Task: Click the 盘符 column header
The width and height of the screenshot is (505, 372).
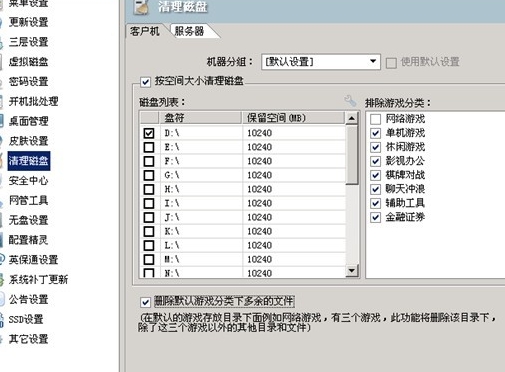Action: point(201,118)
